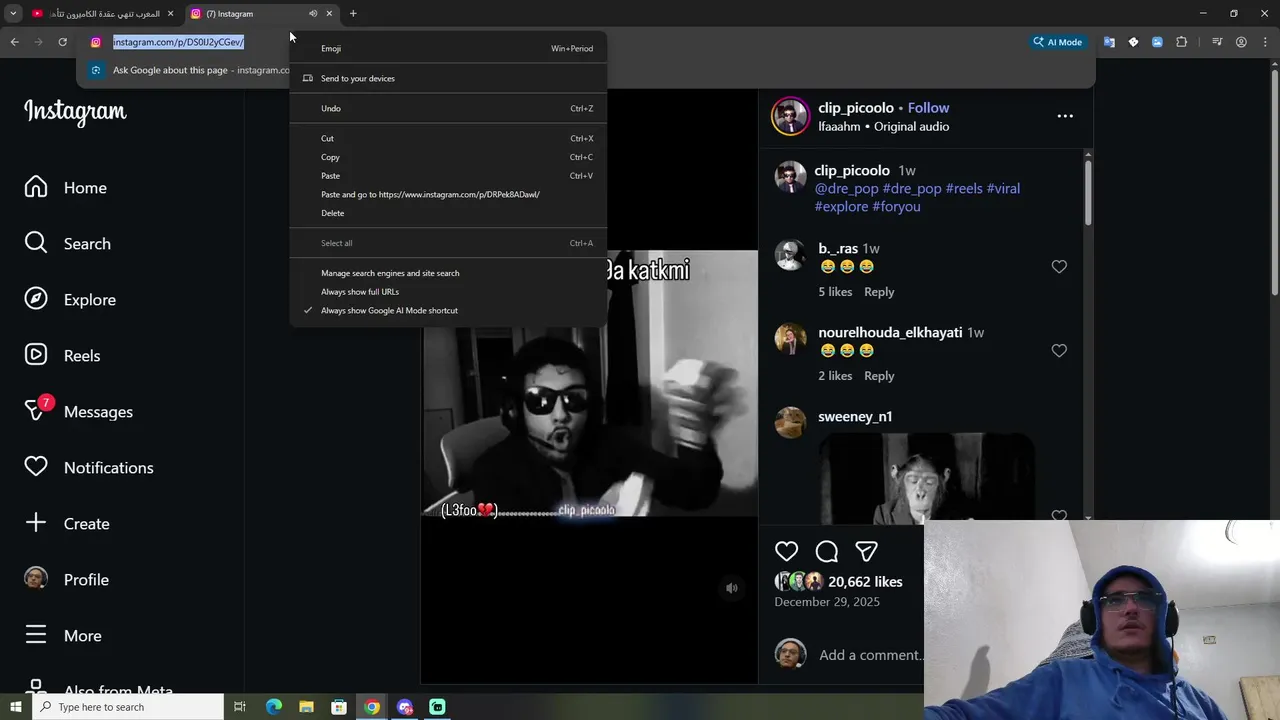Open Microsoft Store from taskbar
1280x720 pixels.
339,707
